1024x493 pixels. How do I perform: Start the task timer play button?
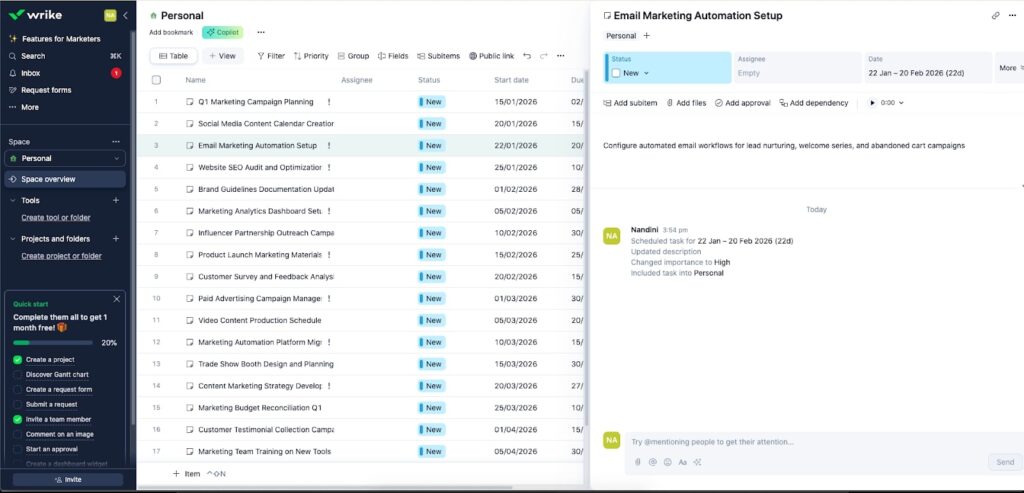pos(872,103)
